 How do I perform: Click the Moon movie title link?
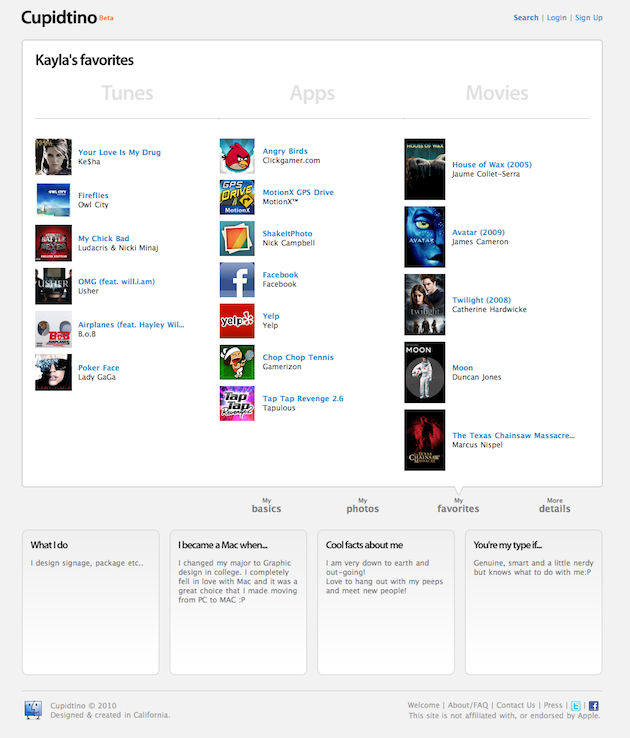(x=463, y=368)
